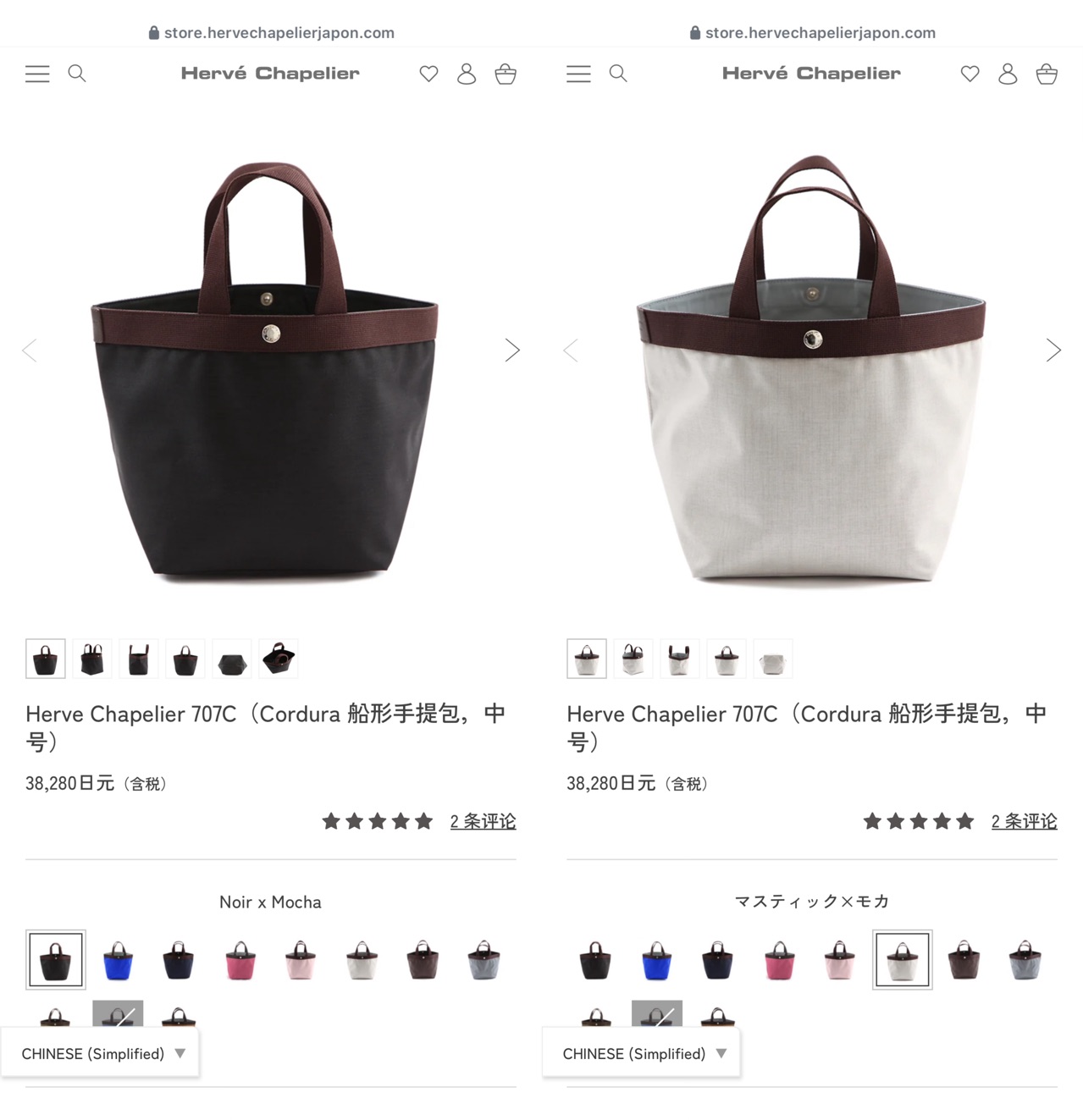Open hamburger menu on right page
This screenshot has width=1083, height=1120.
tap(578, 74)
